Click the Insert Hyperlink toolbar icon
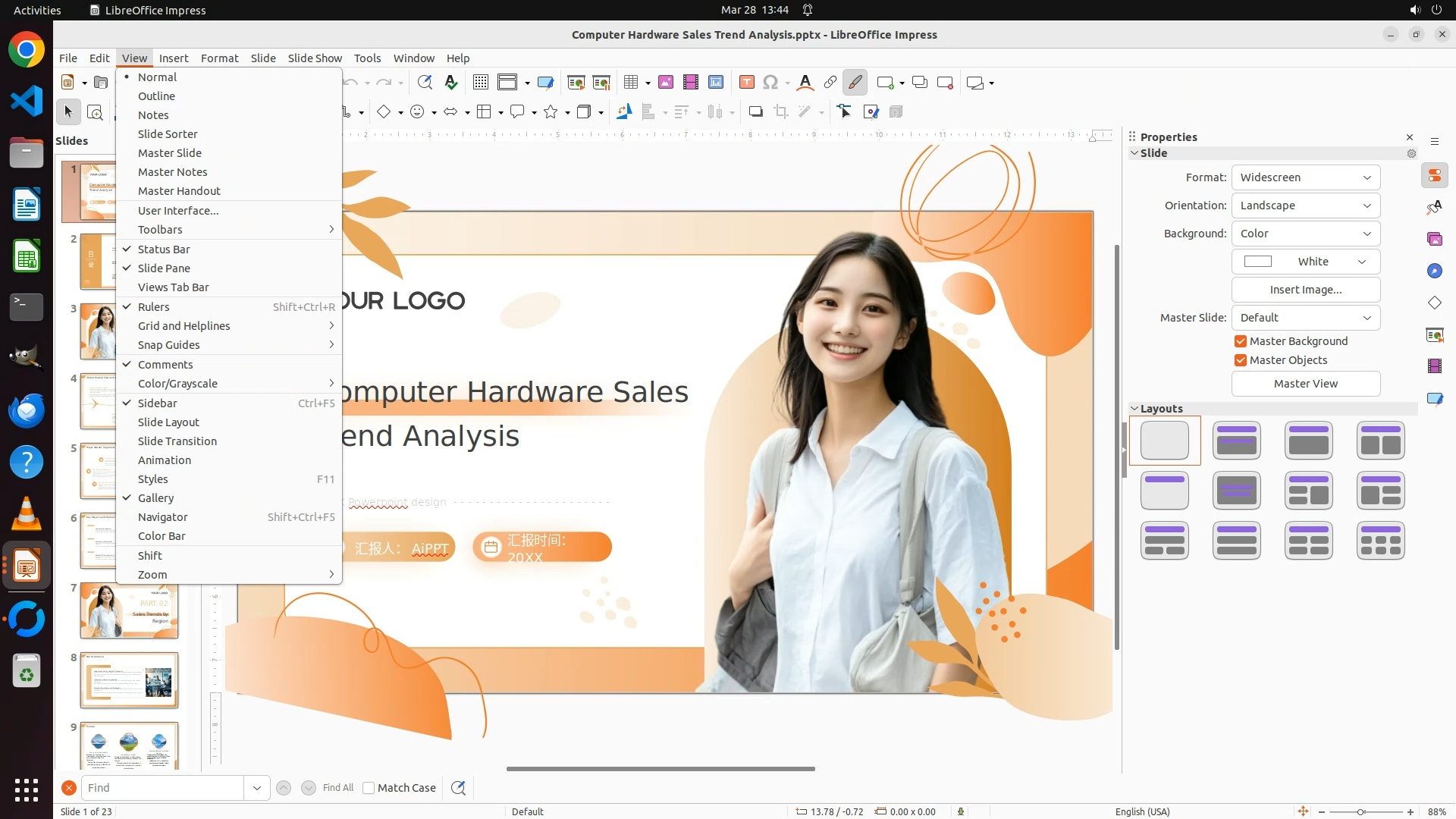Image resolution: width=1456 pixels, height=819 pixels. tap(830, 83)
